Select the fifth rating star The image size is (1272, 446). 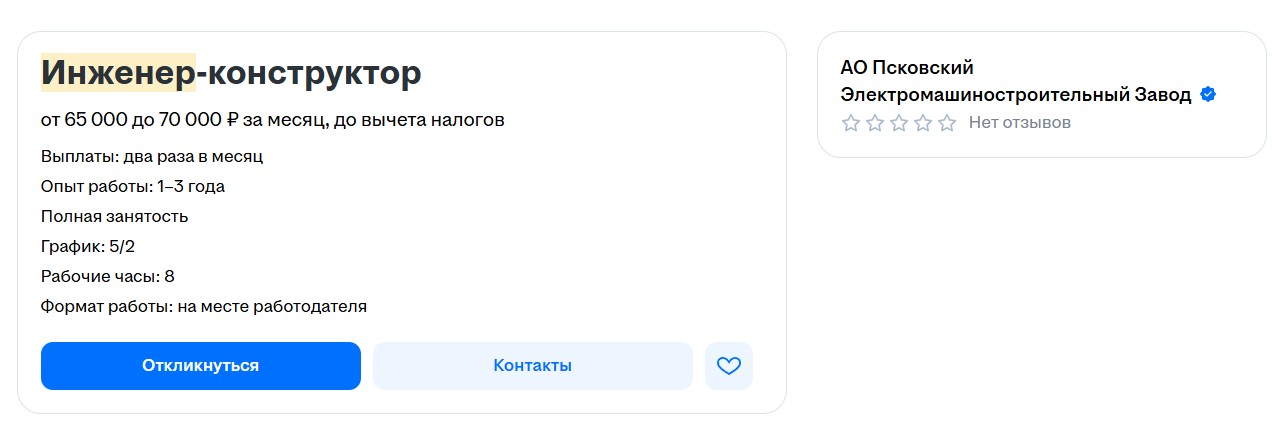point(947,123)
